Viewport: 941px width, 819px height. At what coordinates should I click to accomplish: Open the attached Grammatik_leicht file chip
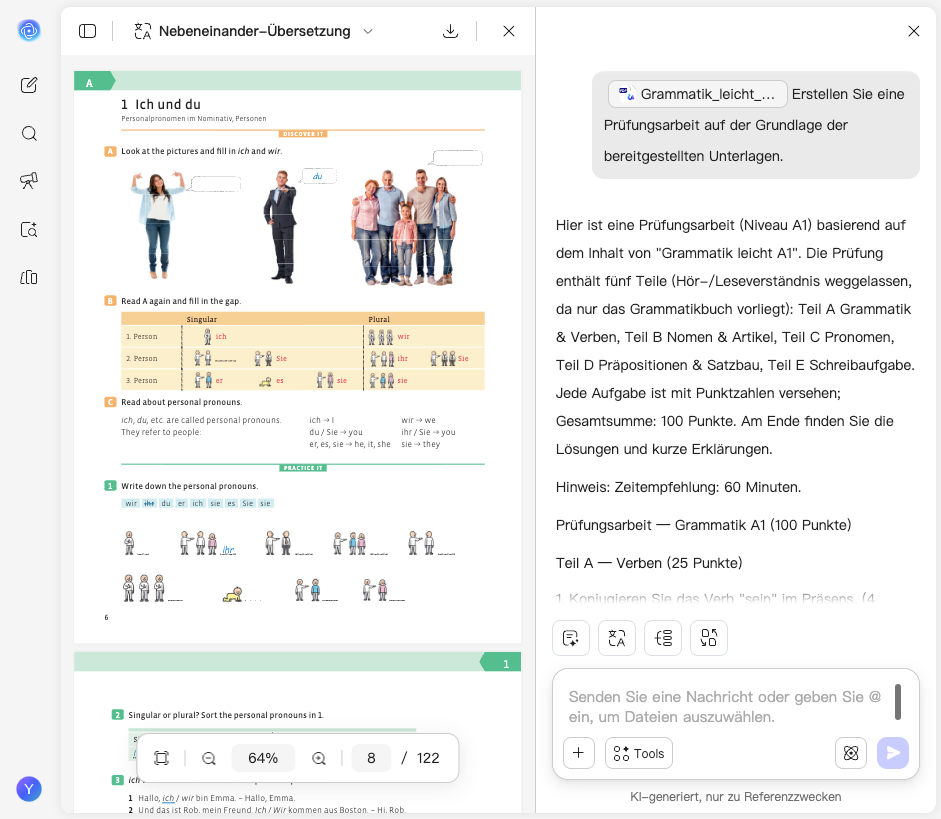click(x=697, y=94)
